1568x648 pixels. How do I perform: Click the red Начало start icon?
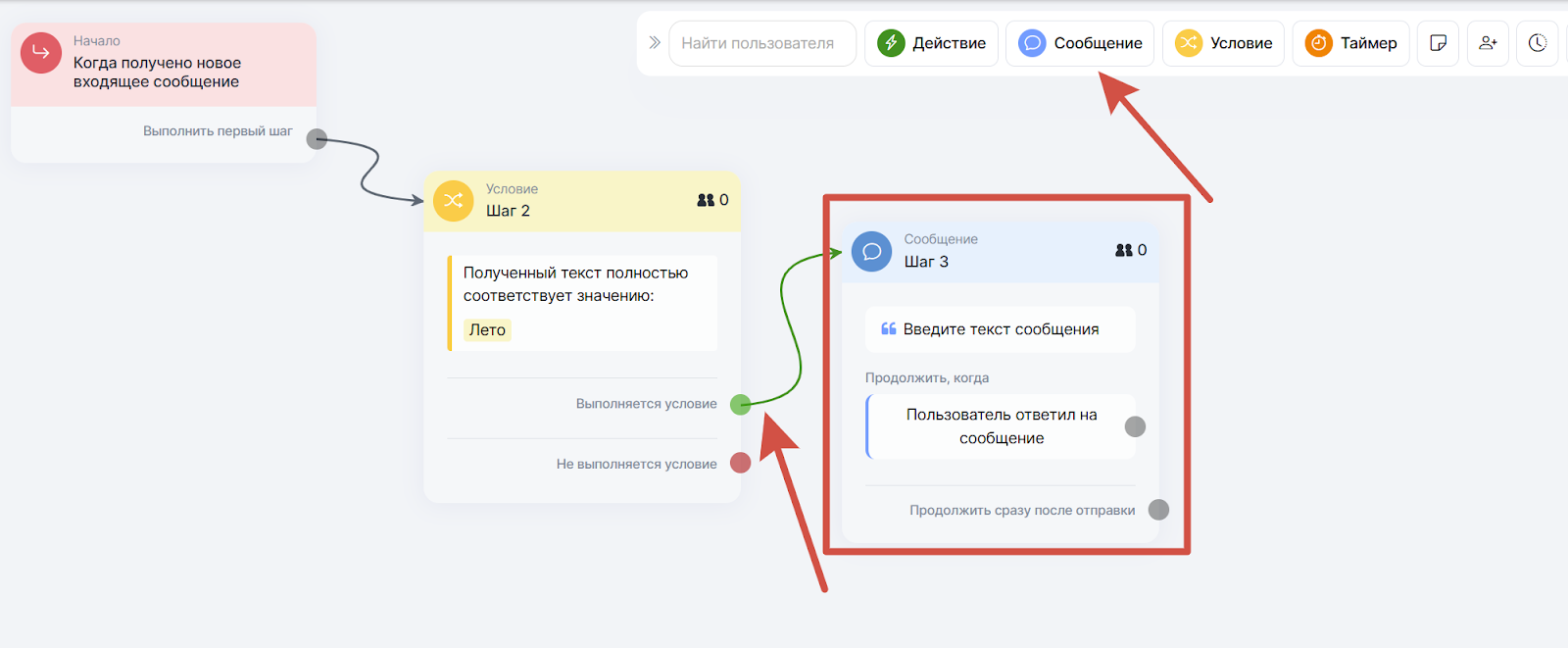pyautogui.click(x=41, y=53)
